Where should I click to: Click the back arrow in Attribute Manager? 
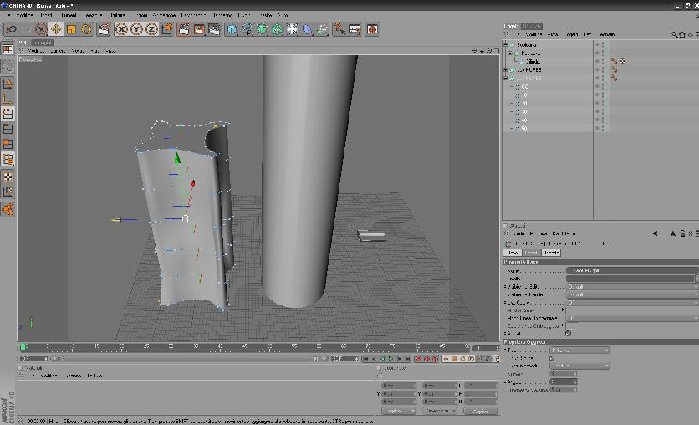point(655,233)
